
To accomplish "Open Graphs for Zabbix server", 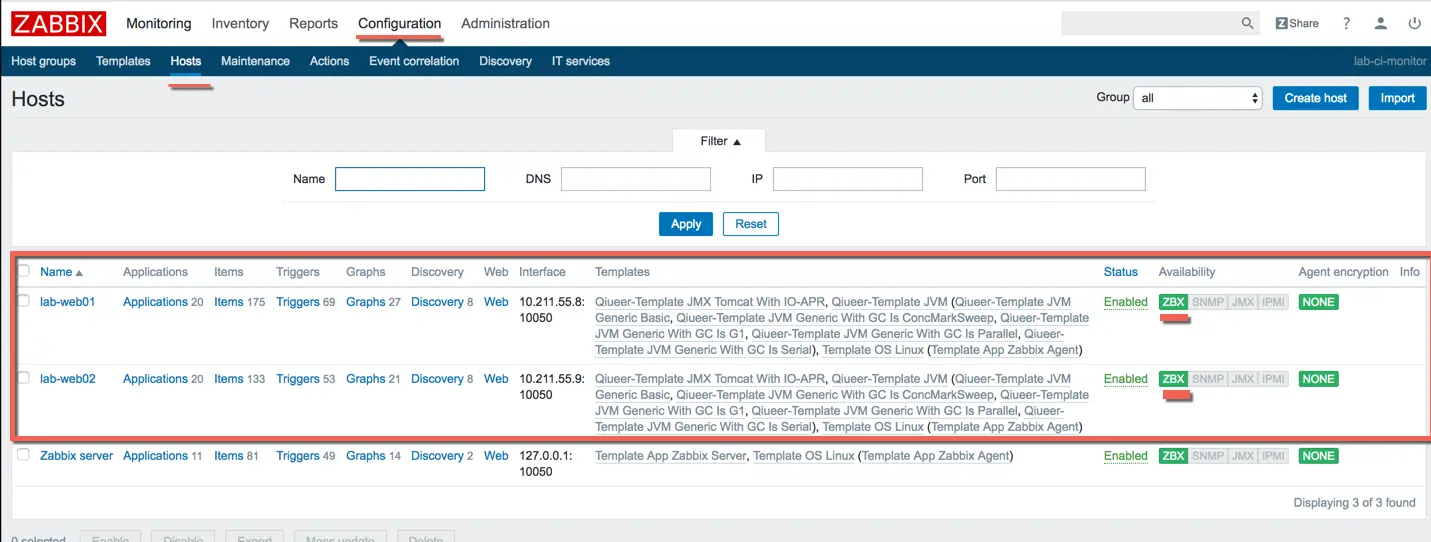I will pyautogui.click(x=366, y=456).
